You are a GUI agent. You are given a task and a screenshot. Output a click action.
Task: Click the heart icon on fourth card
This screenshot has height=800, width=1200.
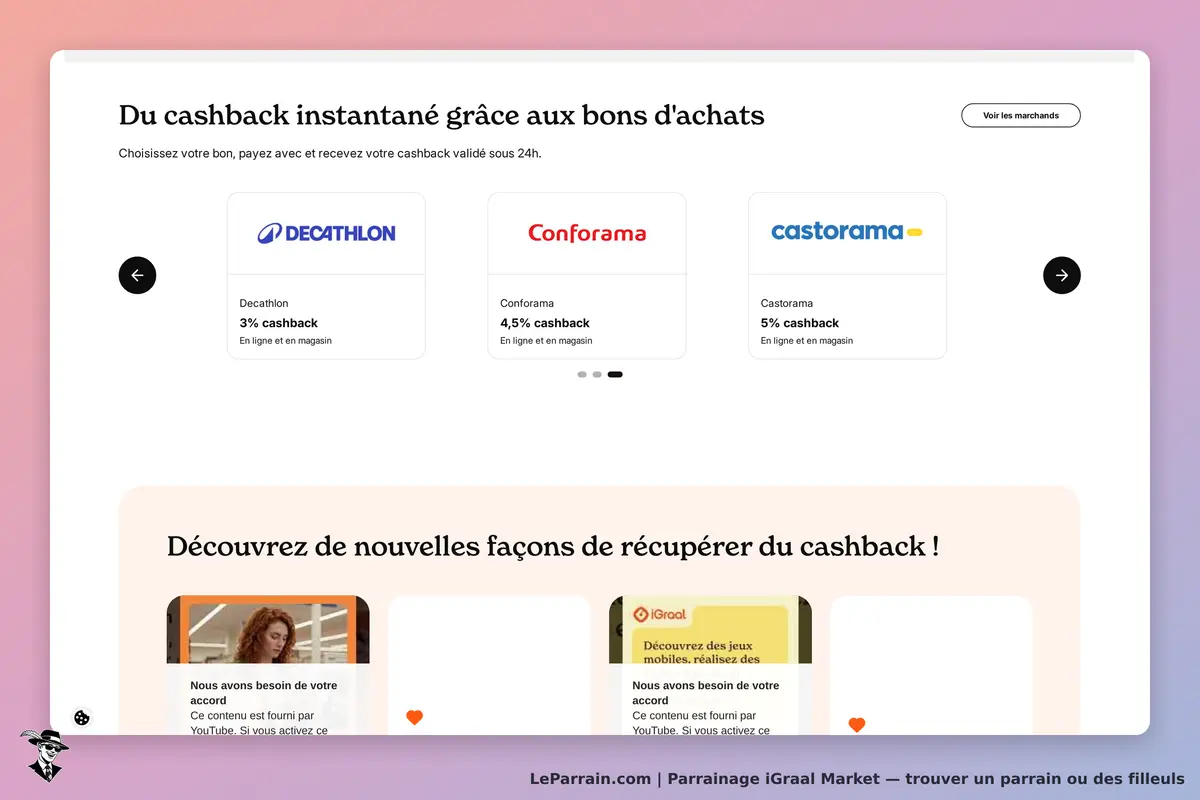[x=856, y=725]
